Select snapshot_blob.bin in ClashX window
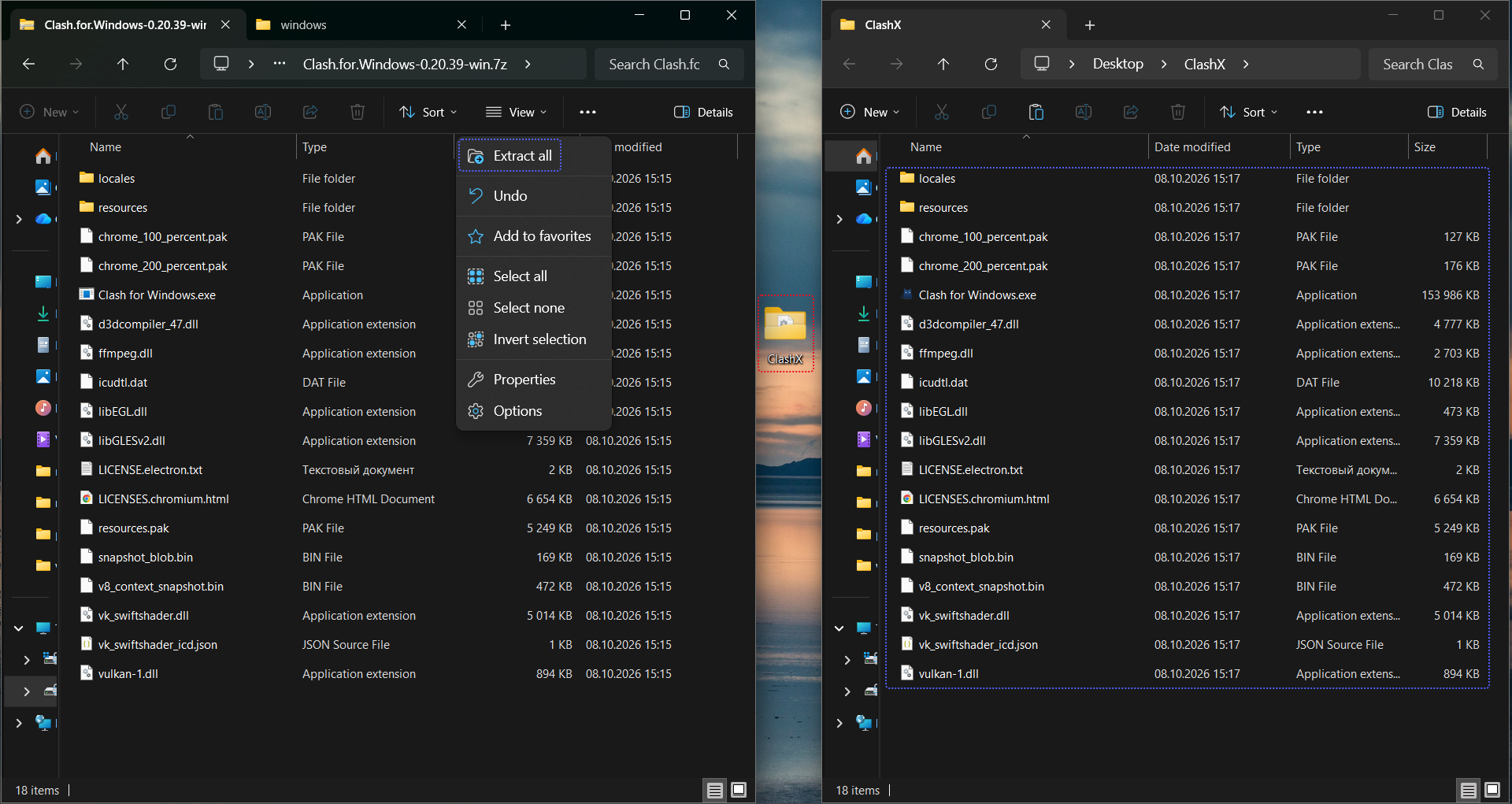 click(x=1188, y=558)
